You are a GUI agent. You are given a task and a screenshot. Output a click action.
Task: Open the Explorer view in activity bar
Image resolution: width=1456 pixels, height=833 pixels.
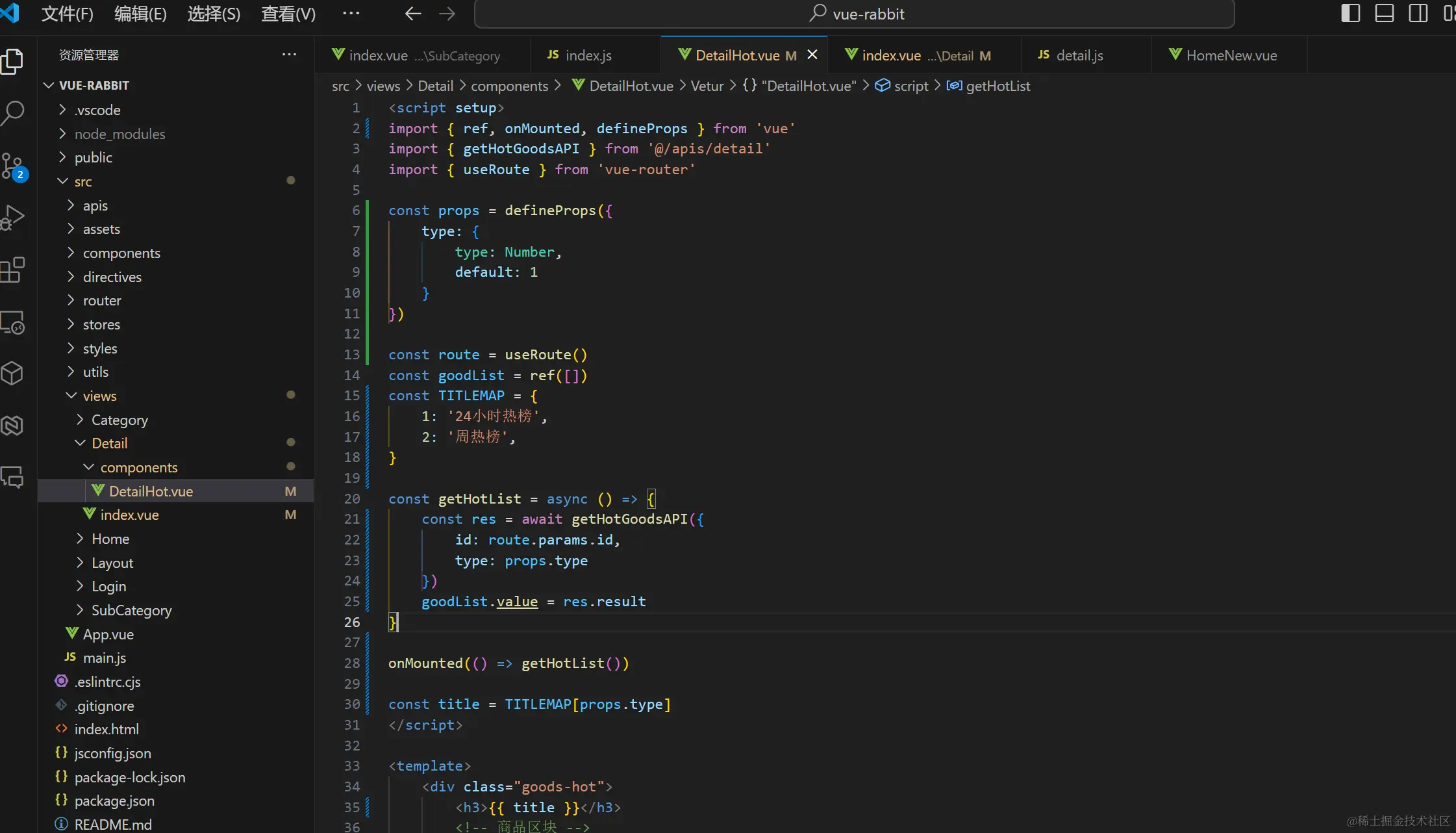click(12, 62)
